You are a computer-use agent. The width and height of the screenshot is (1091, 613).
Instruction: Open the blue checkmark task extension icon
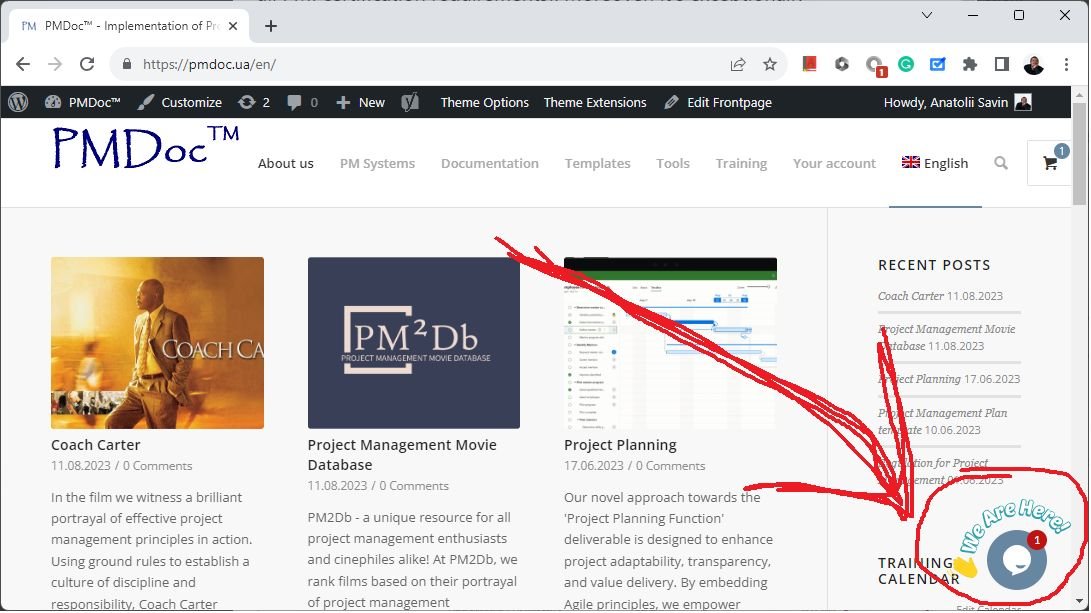937,64
